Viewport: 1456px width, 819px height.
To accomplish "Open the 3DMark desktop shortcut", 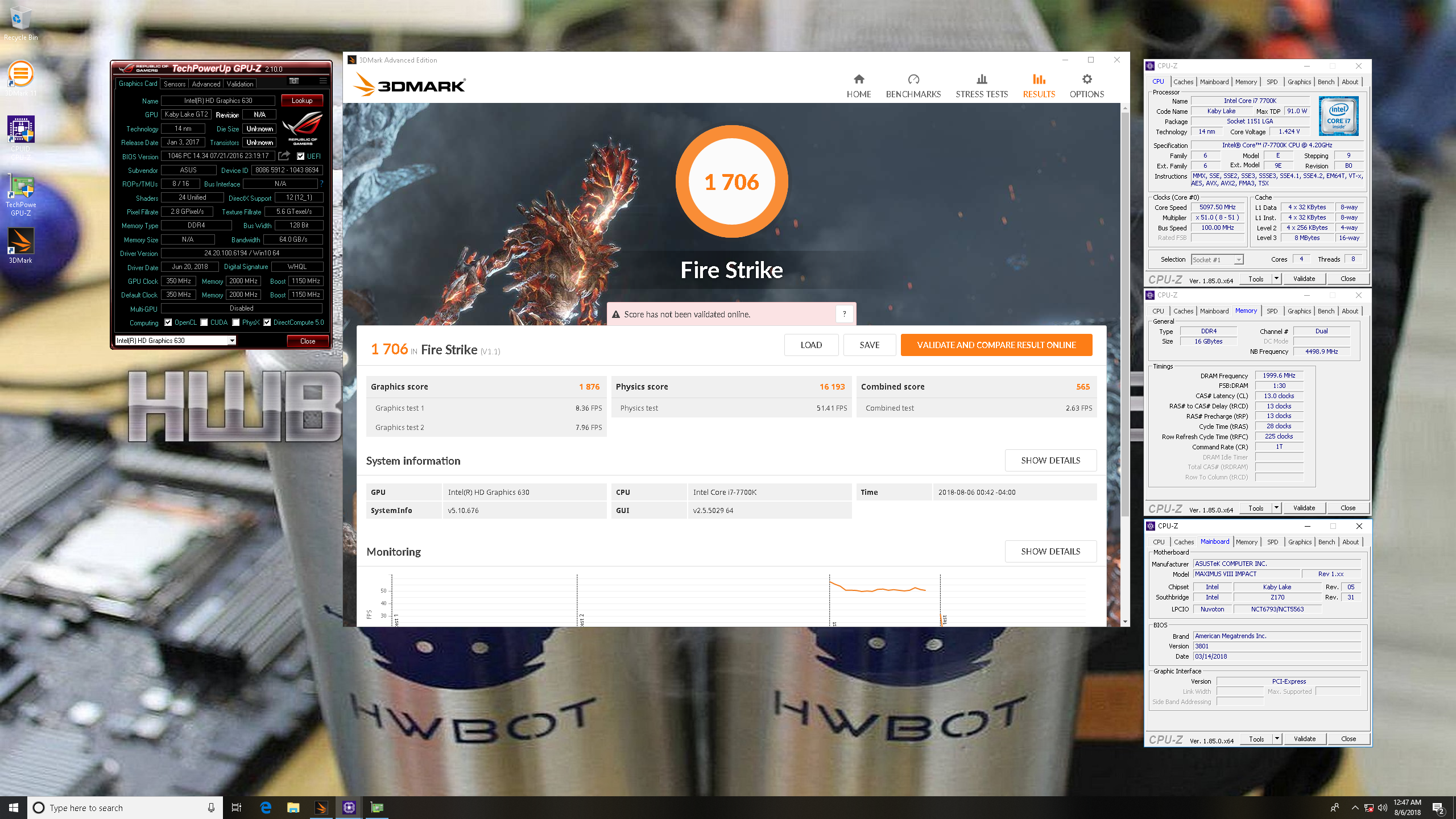I will tap(21, 246).
